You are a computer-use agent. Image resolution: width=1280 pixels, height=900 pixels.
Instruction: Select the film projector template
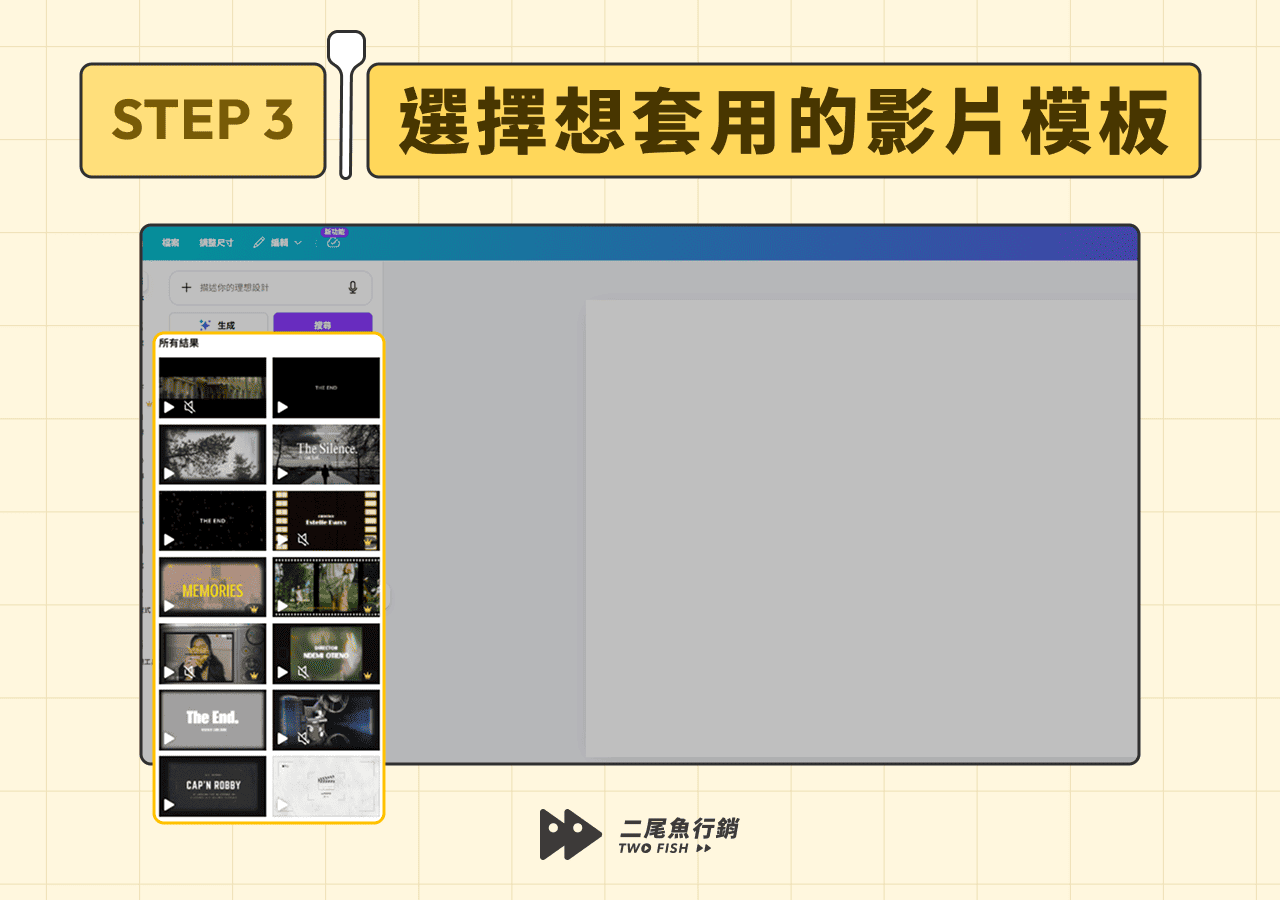pos(326,720)
